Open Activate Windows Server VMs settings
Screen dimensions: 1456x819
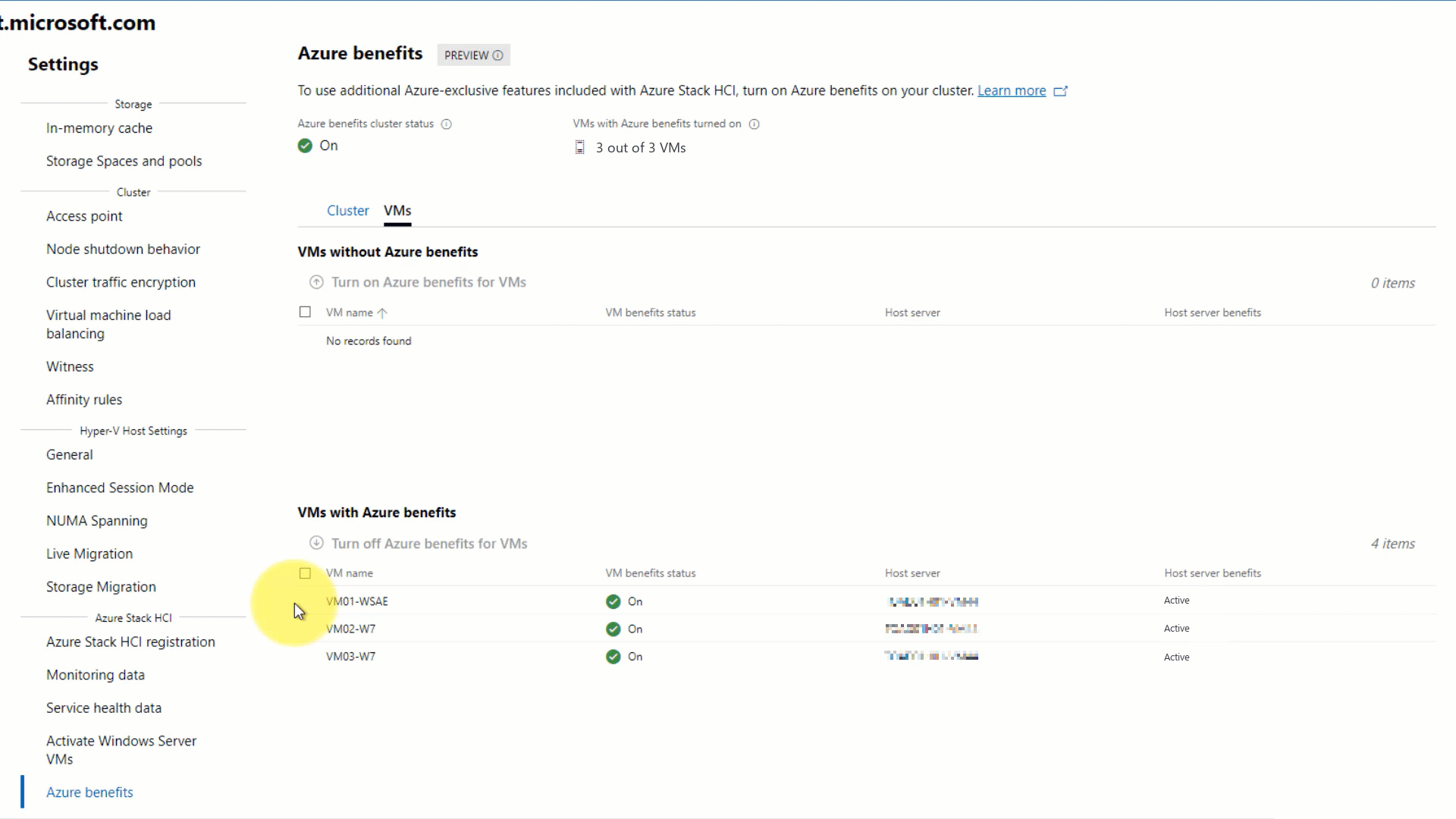point(121,750)
